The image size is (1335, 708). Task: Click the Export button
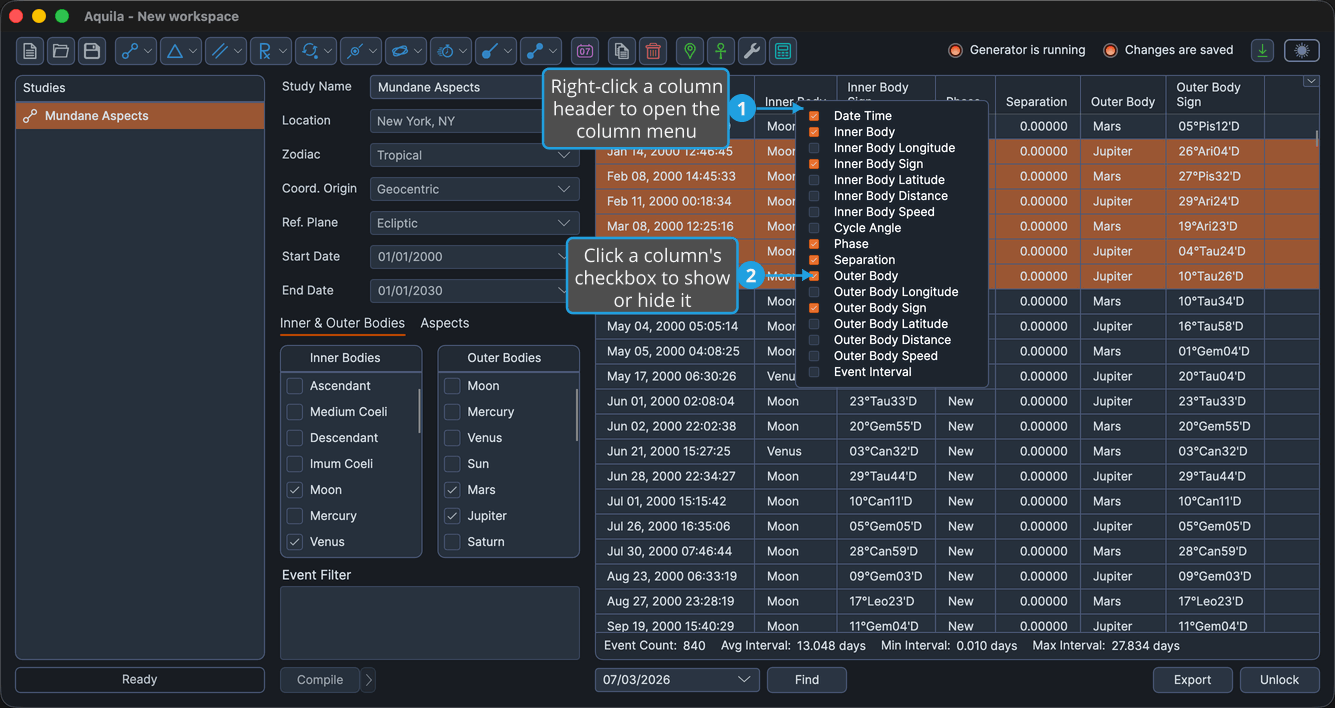(x=1192, y=680)
